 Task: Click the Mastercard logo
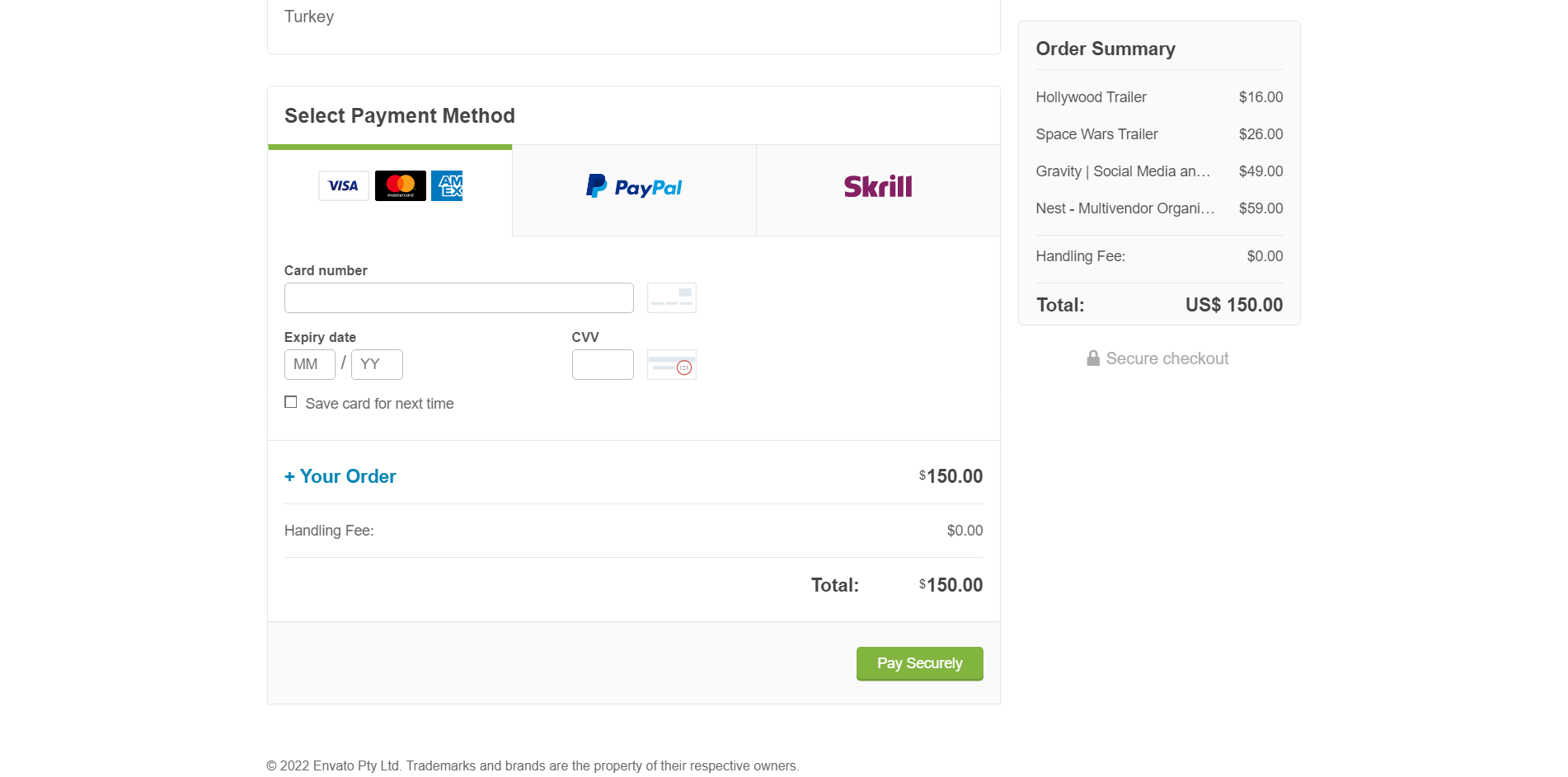point(401,185)
